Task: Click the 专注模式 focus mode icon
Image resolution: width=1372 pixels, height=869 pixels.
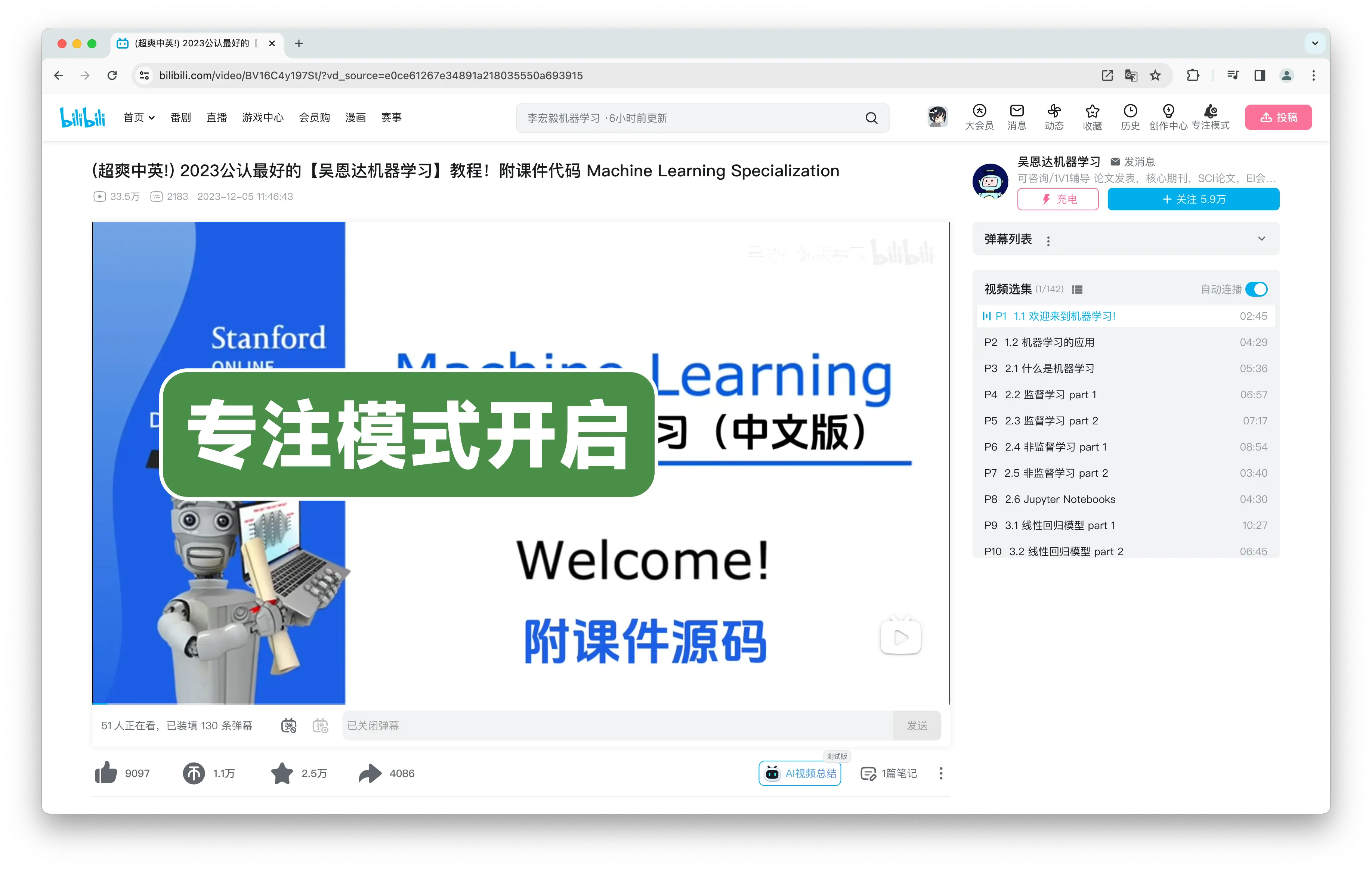Action: coord(1210,117)
